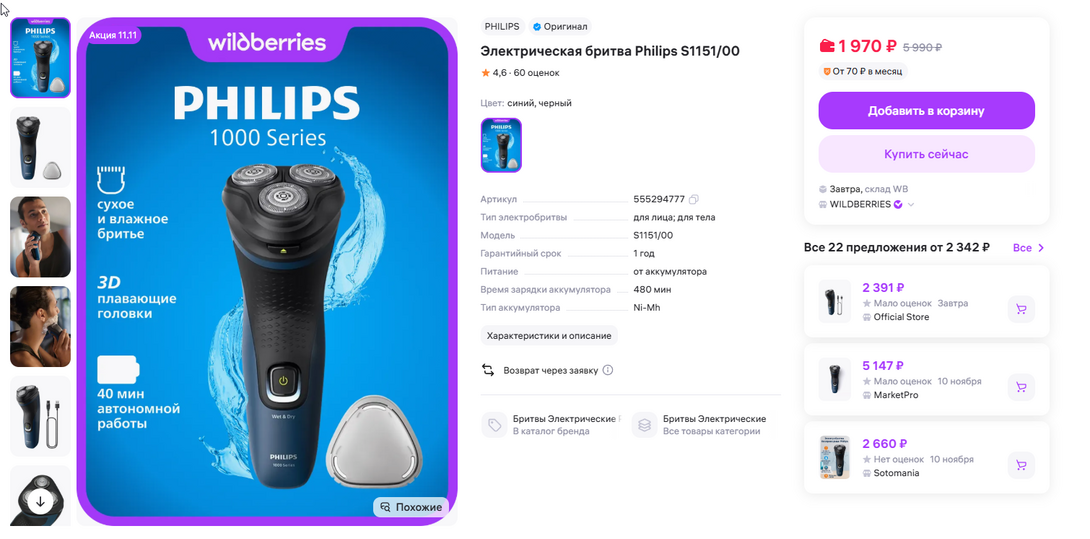Click Купить сейчас button
The image size is (1090, 539).
[926, 154]
